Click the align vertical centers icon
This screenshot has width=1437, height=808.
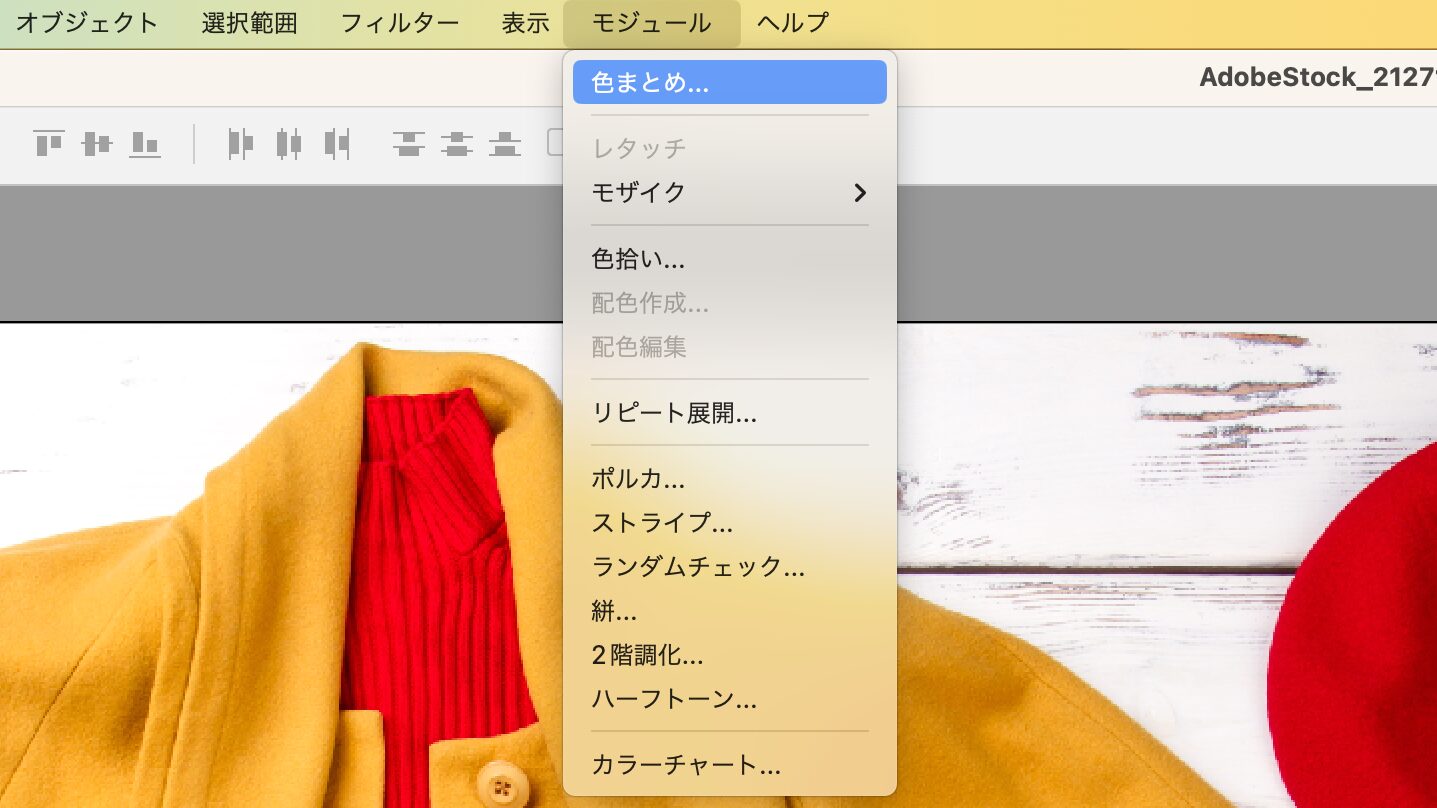pyautogui.click(x=97, y=144)
